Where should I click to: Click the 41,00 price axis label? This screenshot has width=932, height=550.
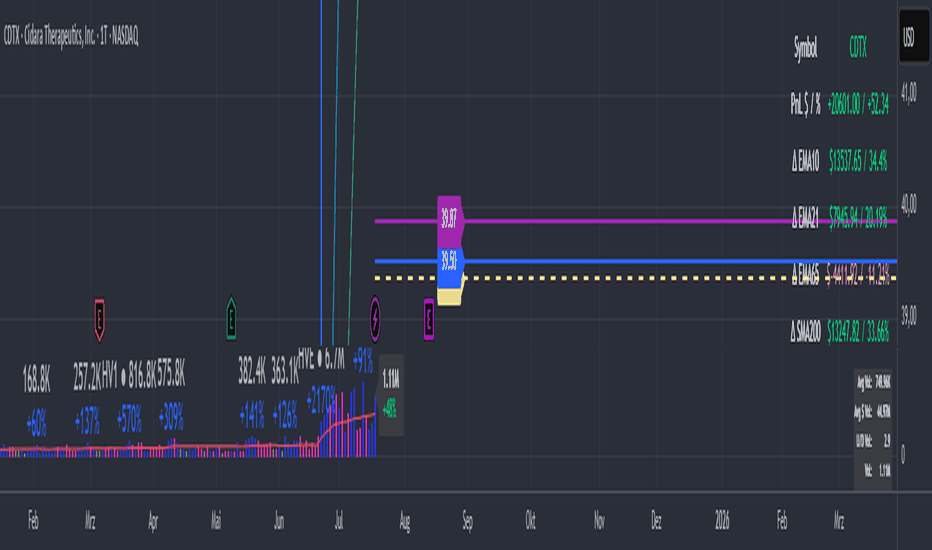909,92
